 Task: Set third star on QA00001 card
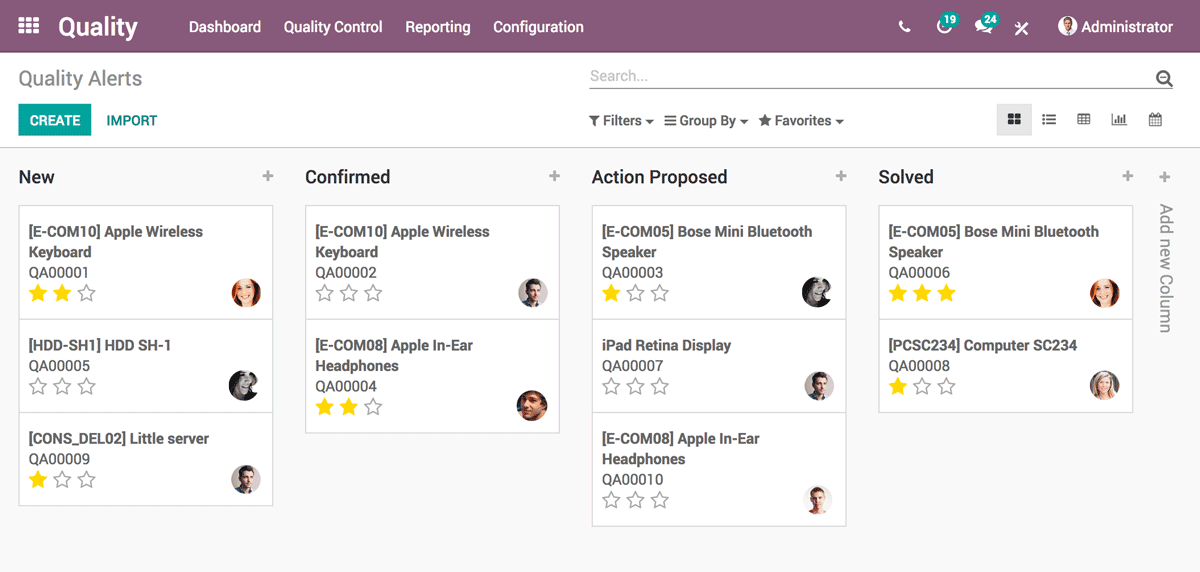pos(87,293)
